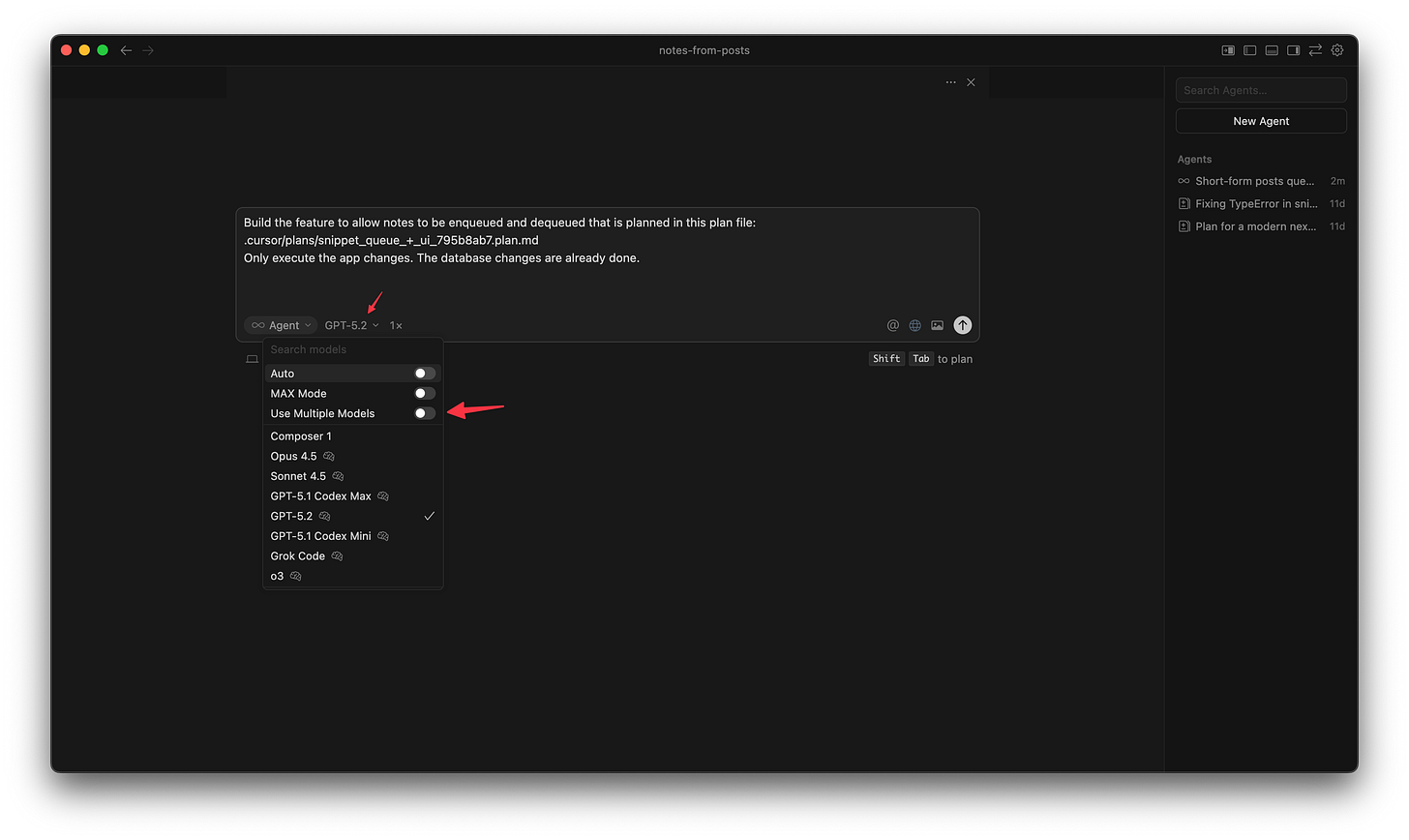
Task: Click the New Agent button
Action: coord(1261,120)
